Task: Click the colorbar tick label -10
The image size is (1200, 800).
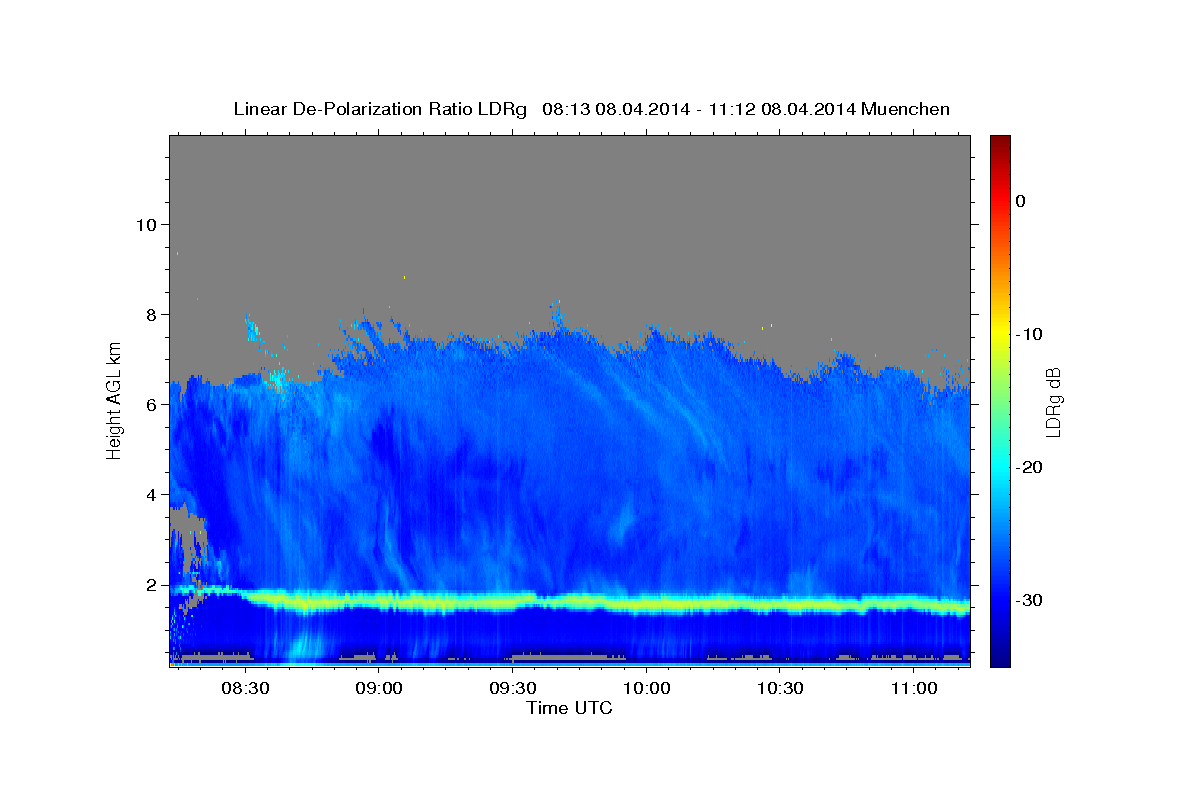Action: 1030,334
